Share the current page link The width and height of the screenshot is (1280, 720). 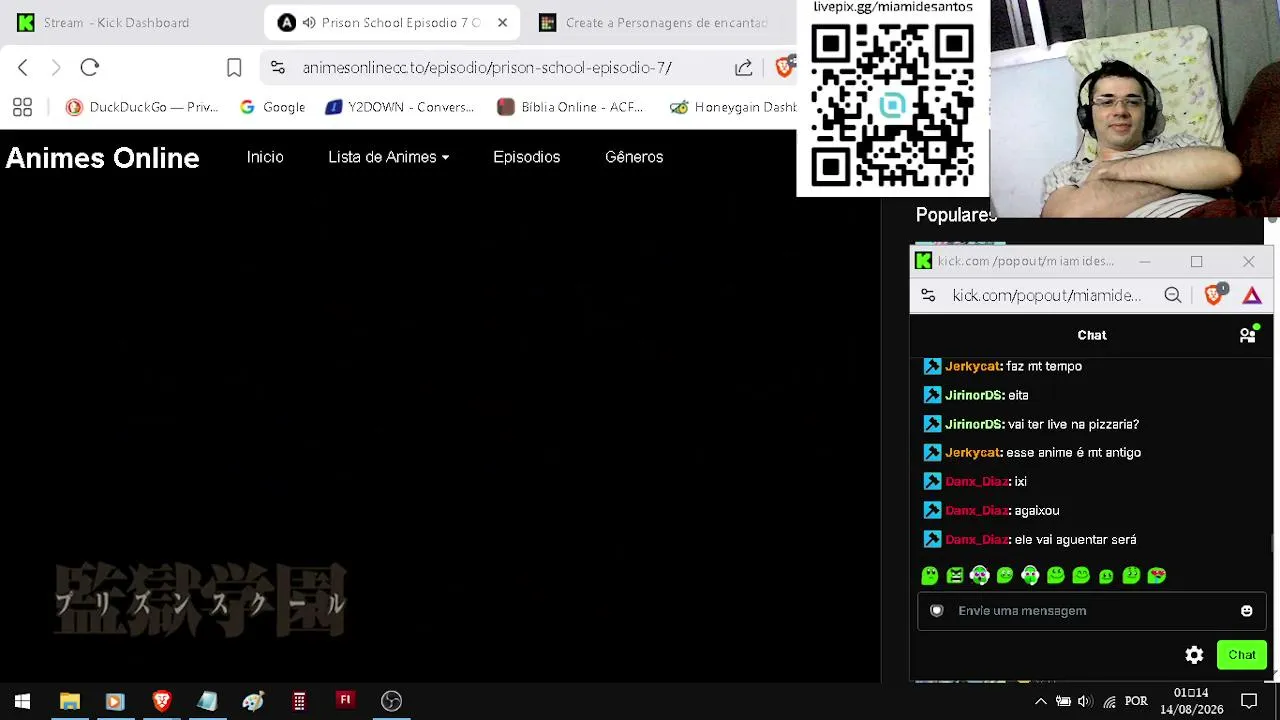tap(743, 67)
